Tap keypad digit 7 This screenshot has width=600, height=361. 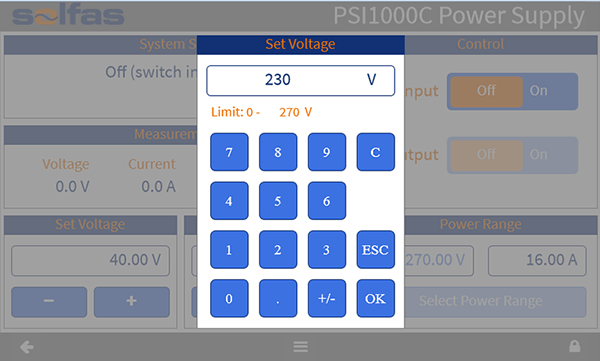(229, 152)
